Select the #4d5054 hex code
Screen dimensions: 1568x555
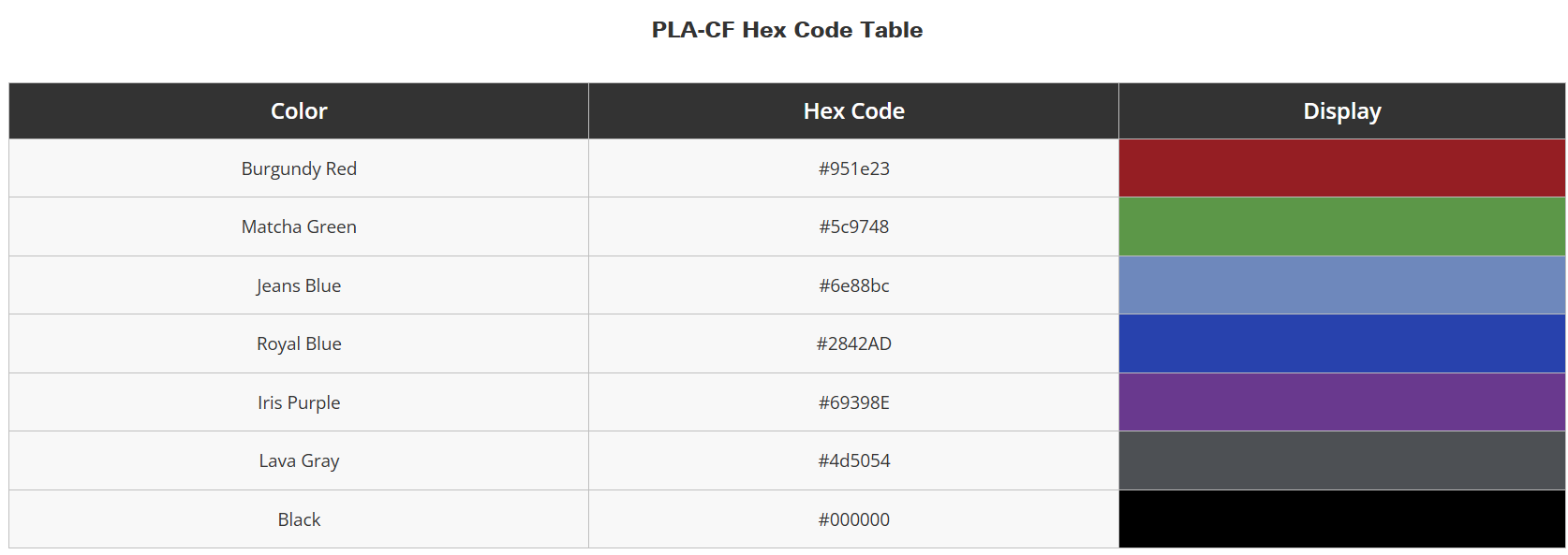click(853, 460)
